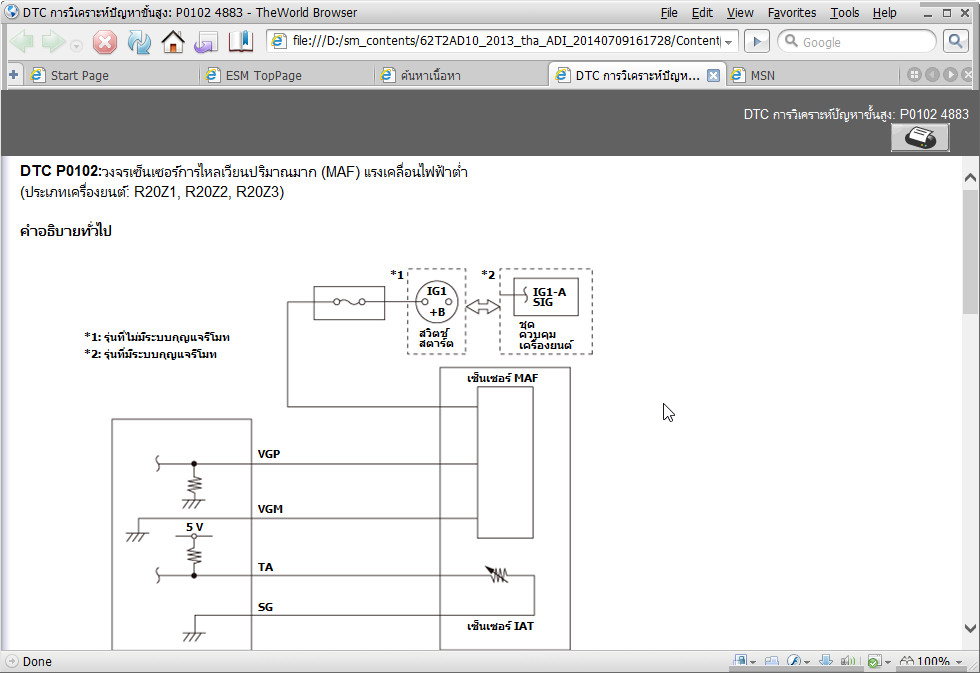Open the address bar history dropdown
This screenshot has height=673, width=980.
[x=728, y=42]
